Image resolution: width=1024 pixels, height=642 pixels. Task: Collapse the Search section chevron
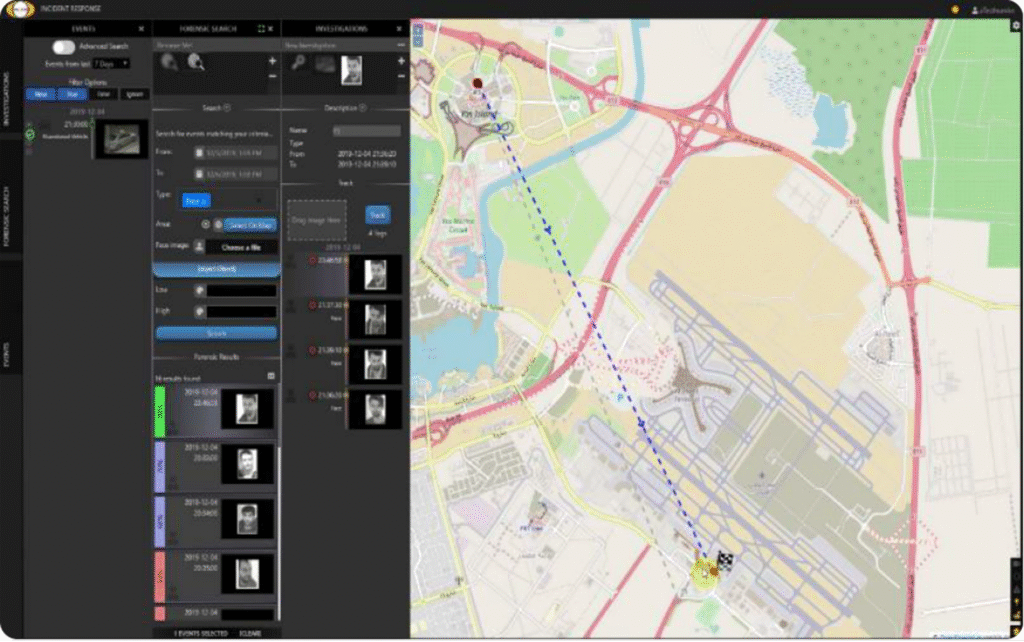(x=227, y=108)
